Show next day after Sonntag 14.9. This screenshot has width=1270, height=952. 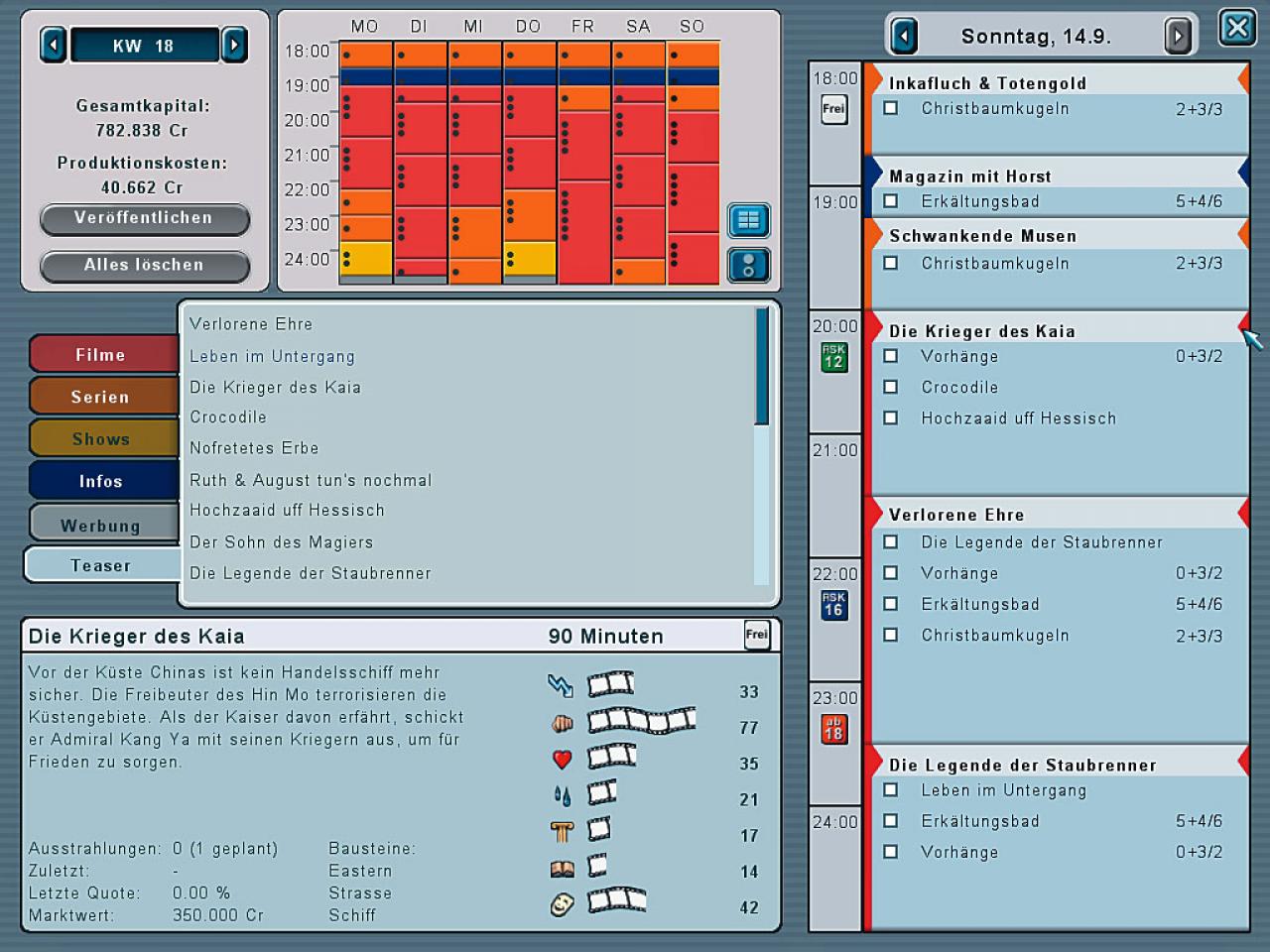pyautogui.click(x=1178, y=37)
